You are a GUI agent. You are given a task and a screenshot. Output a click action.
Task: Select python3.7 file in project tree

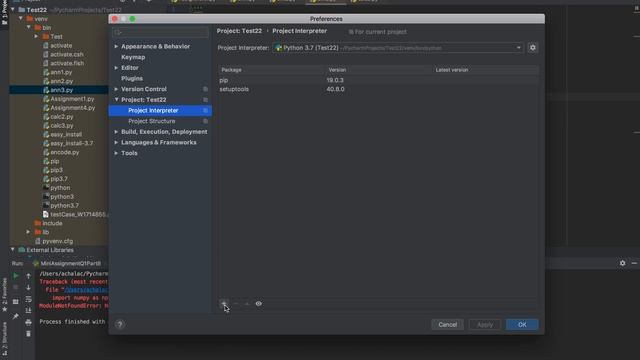click(64, 206)
